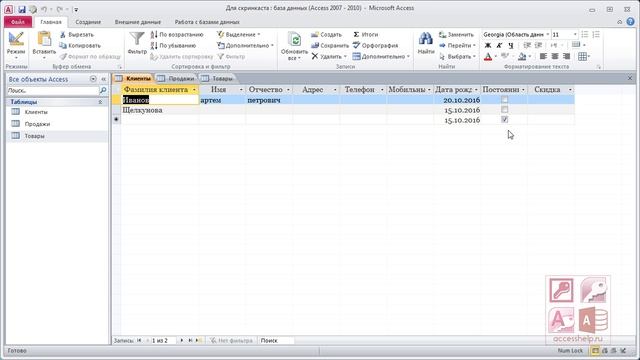
Task: Open Скидка column filter dropdown
Action: pyautogui.click(x=570, y=89)
